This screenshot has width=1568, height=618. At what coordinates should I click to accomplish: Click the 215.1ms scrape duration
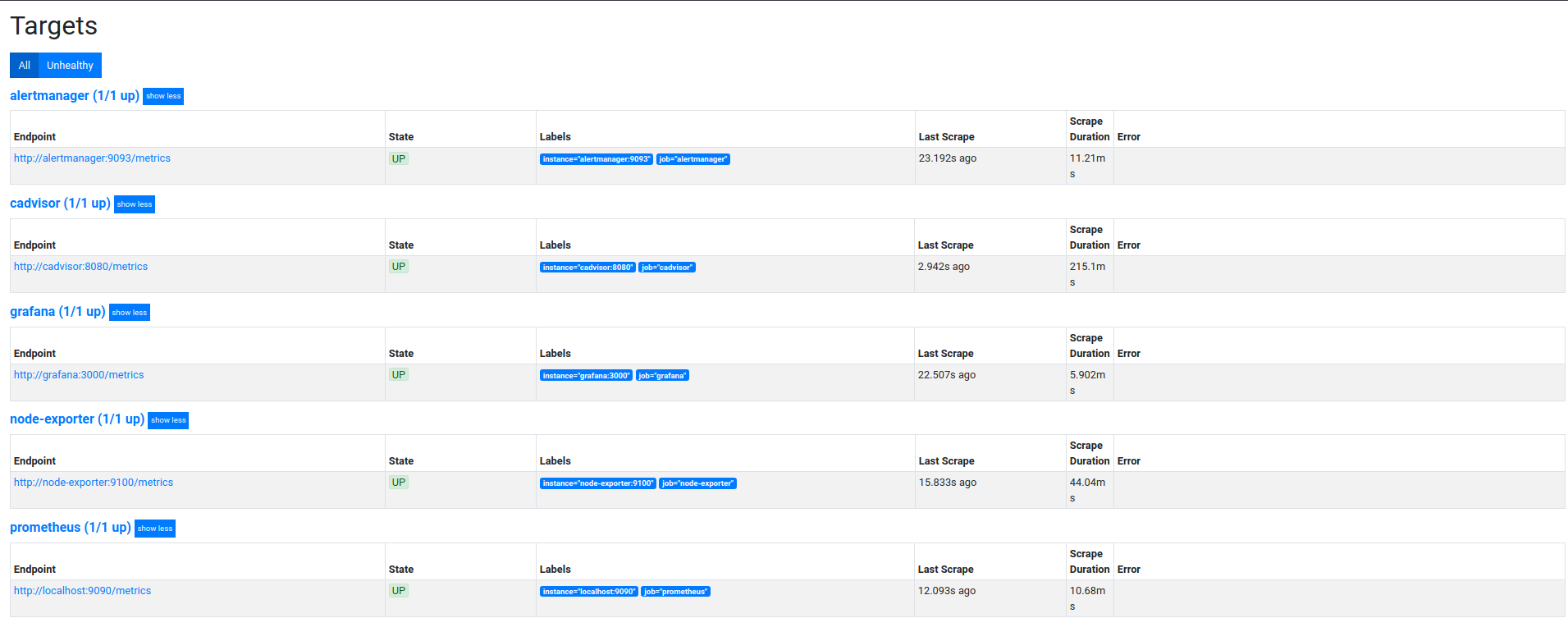(x=1088, y=274)
